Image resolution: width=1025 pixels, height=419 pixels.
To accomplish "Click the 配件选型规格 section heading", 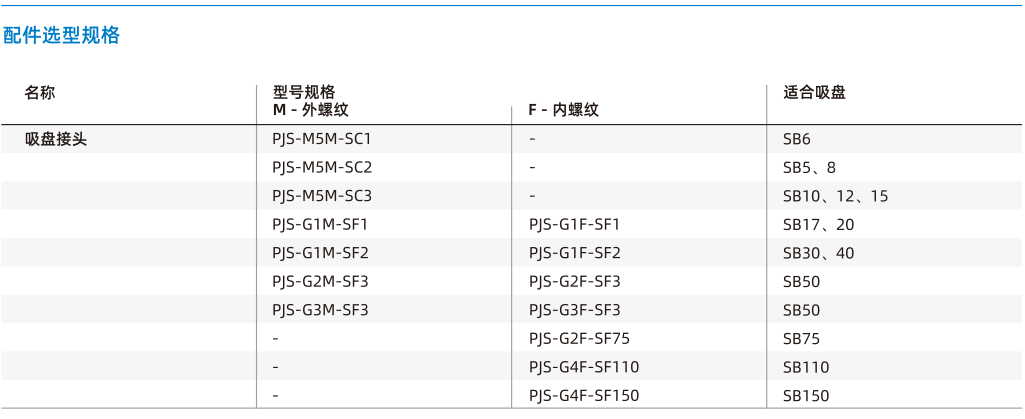I will (62, 35).
